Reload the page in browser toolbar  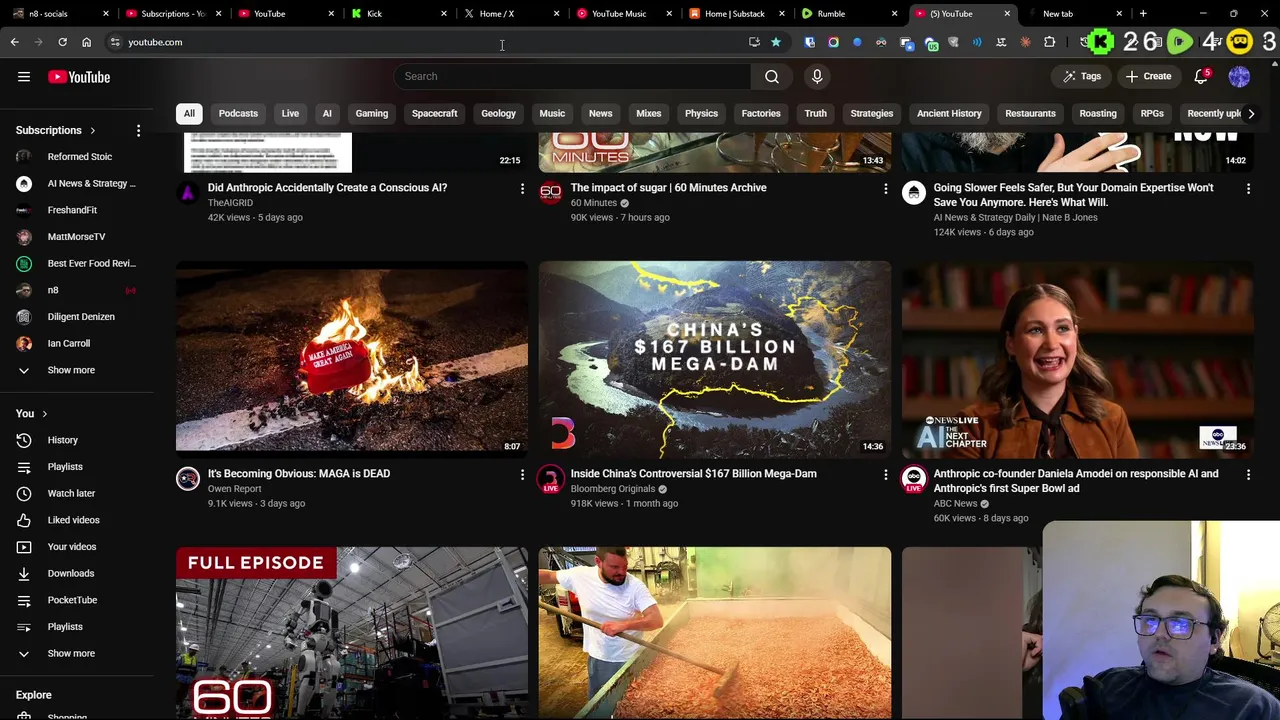(x=62, y=42)
